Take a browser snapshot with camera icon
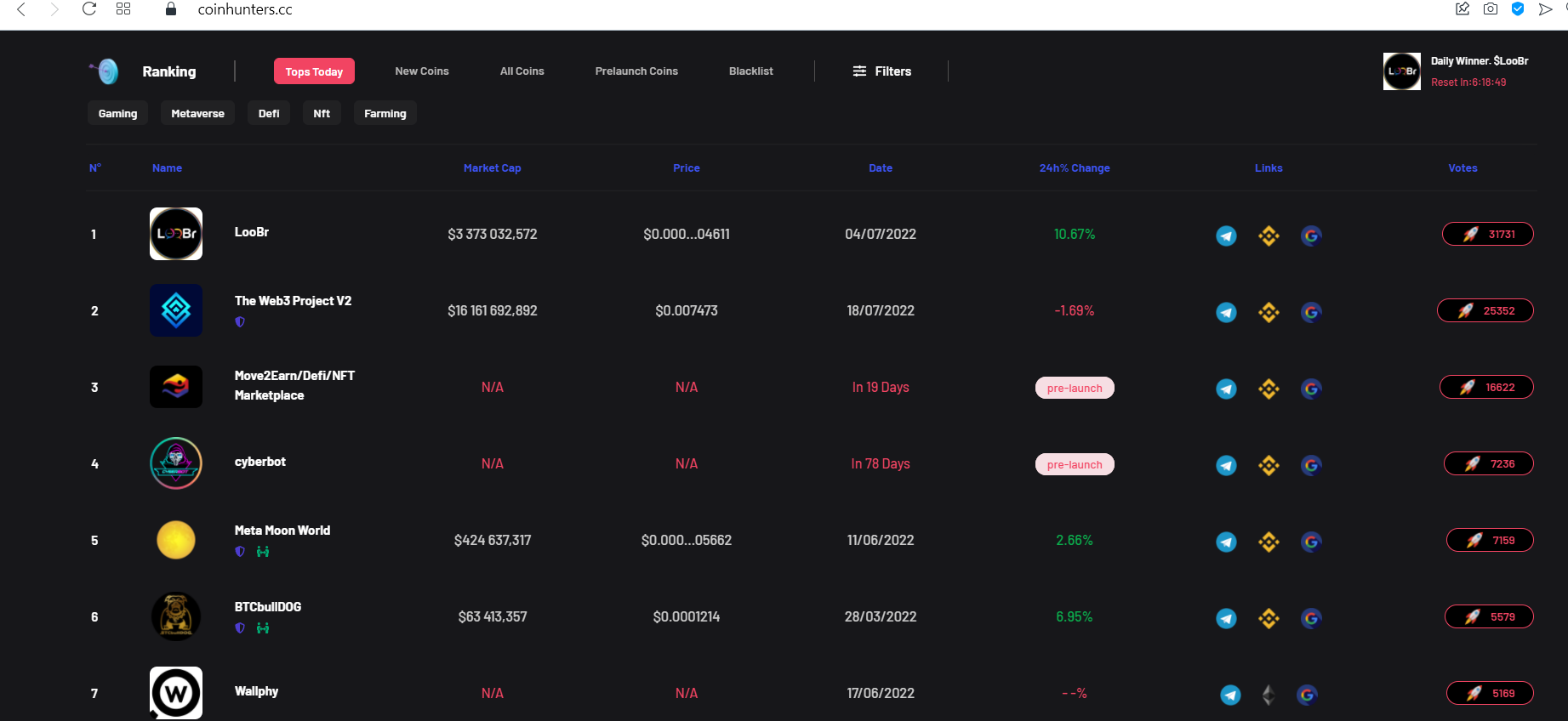Viewport: 1568px width, 721px height. point(1491,9)
